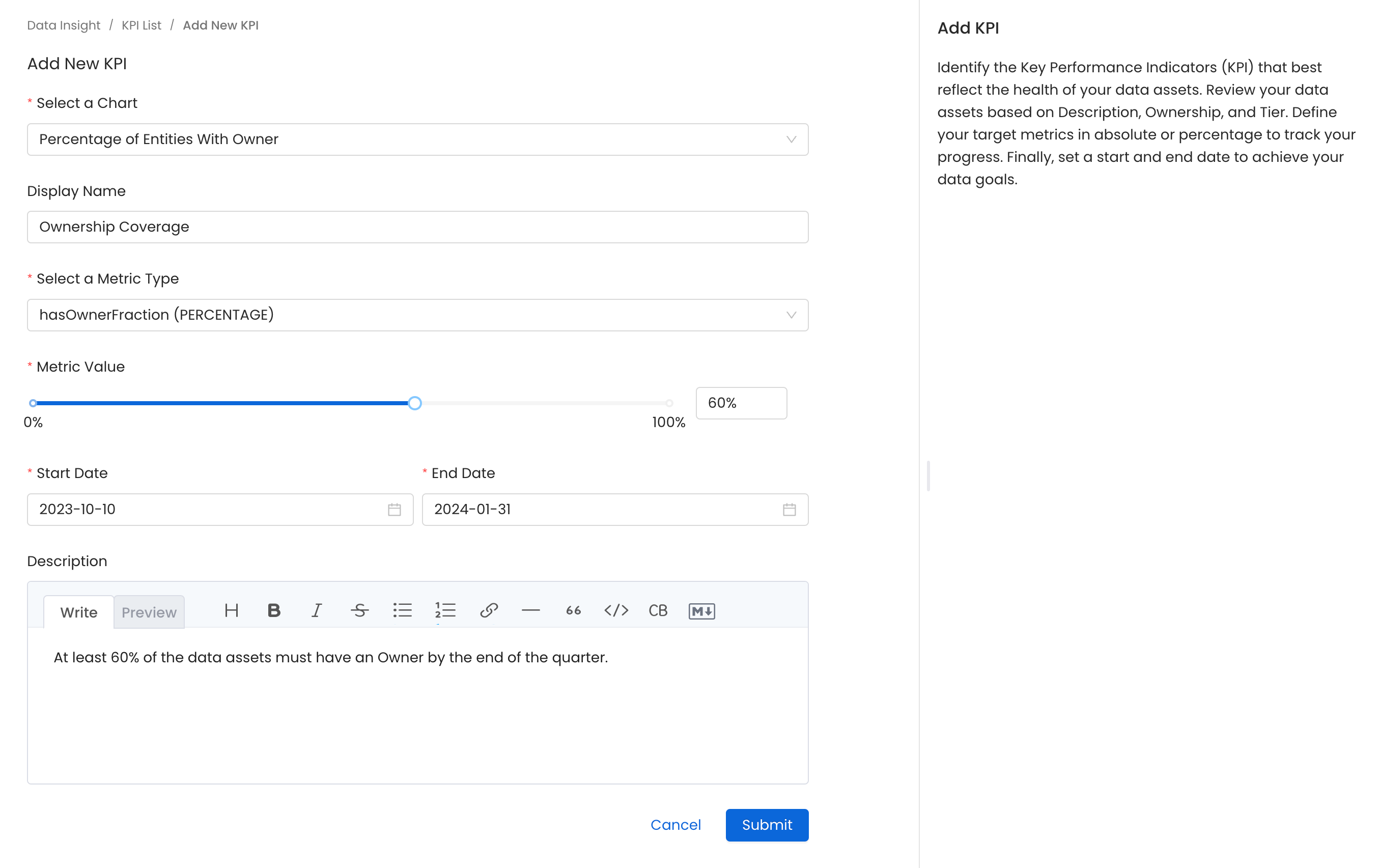Click the code block icon
This screenshot has height=868, width=1380.
(658, 611)
